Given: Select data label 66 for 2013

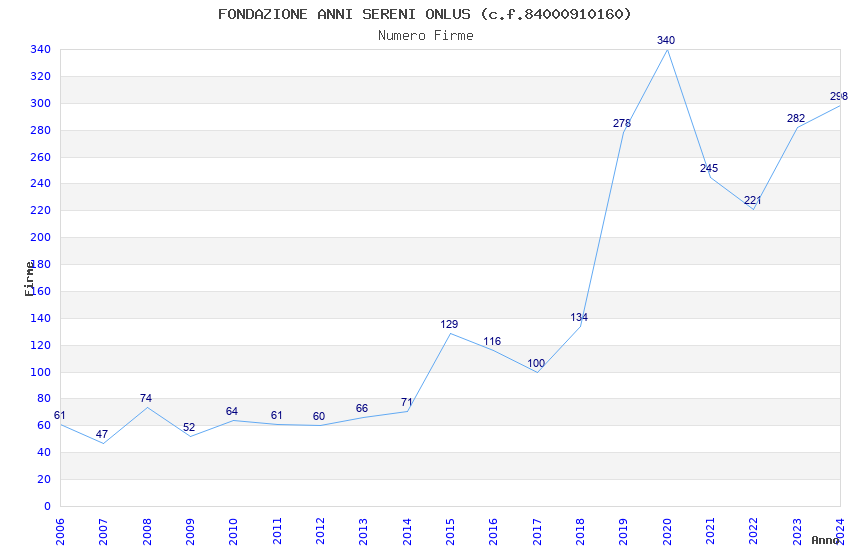Looking at the screenshot, I should pyautogui.click(x=362, y=409).
